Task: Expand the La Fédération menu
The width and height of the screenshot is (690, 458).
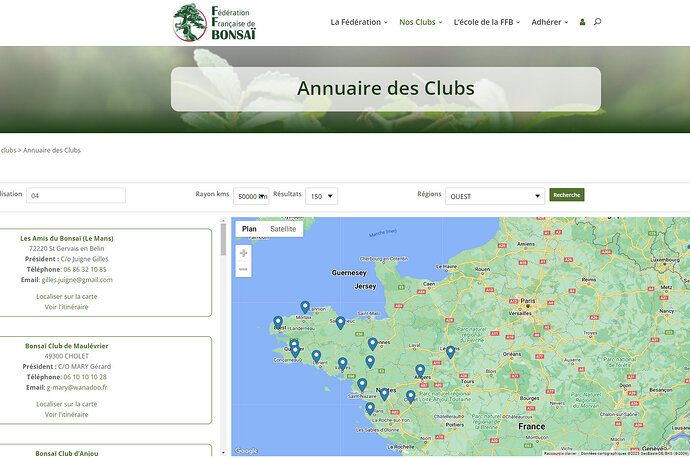Action: pyautogui.click(x=359, y=22)
